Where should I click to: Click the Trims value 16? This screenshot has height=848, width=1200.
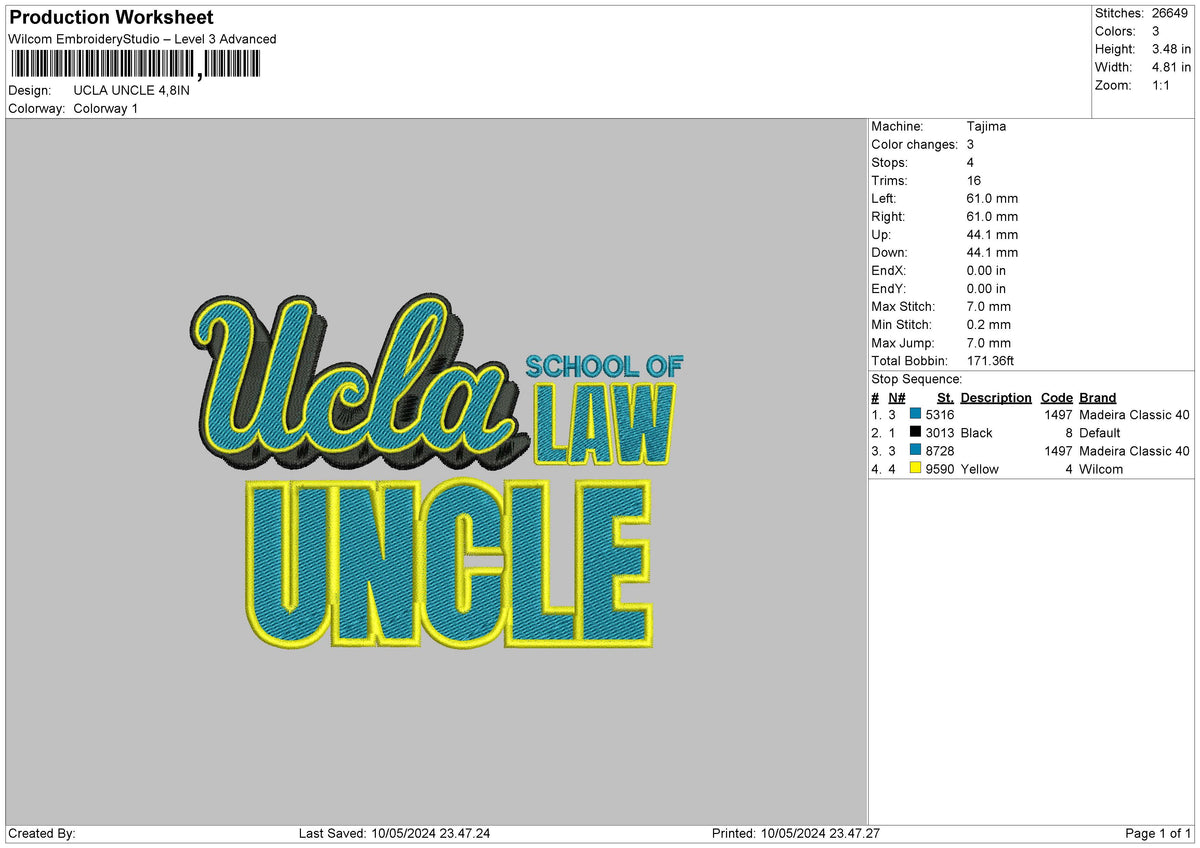(975, 180)
